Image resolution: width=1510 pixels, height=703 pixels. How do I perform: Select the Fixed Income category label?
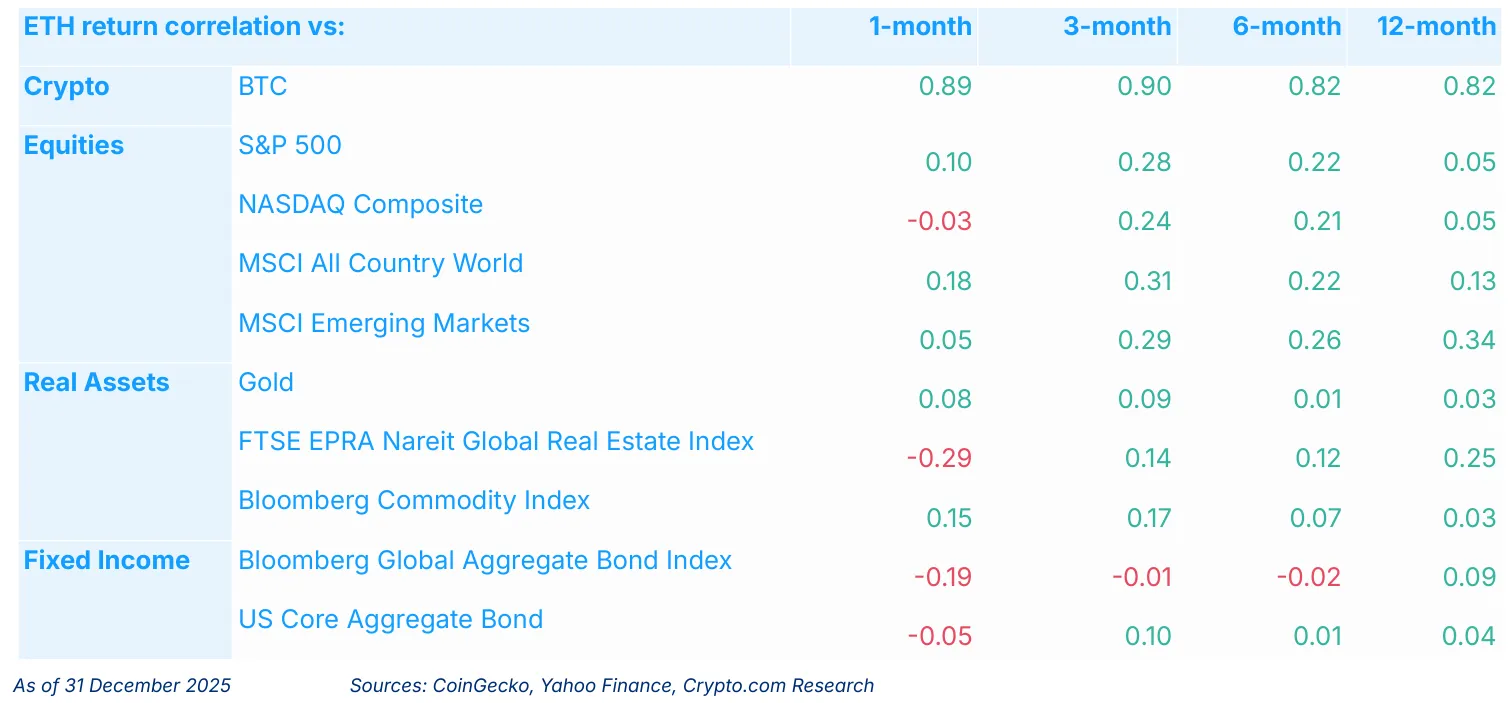(107, 560)
